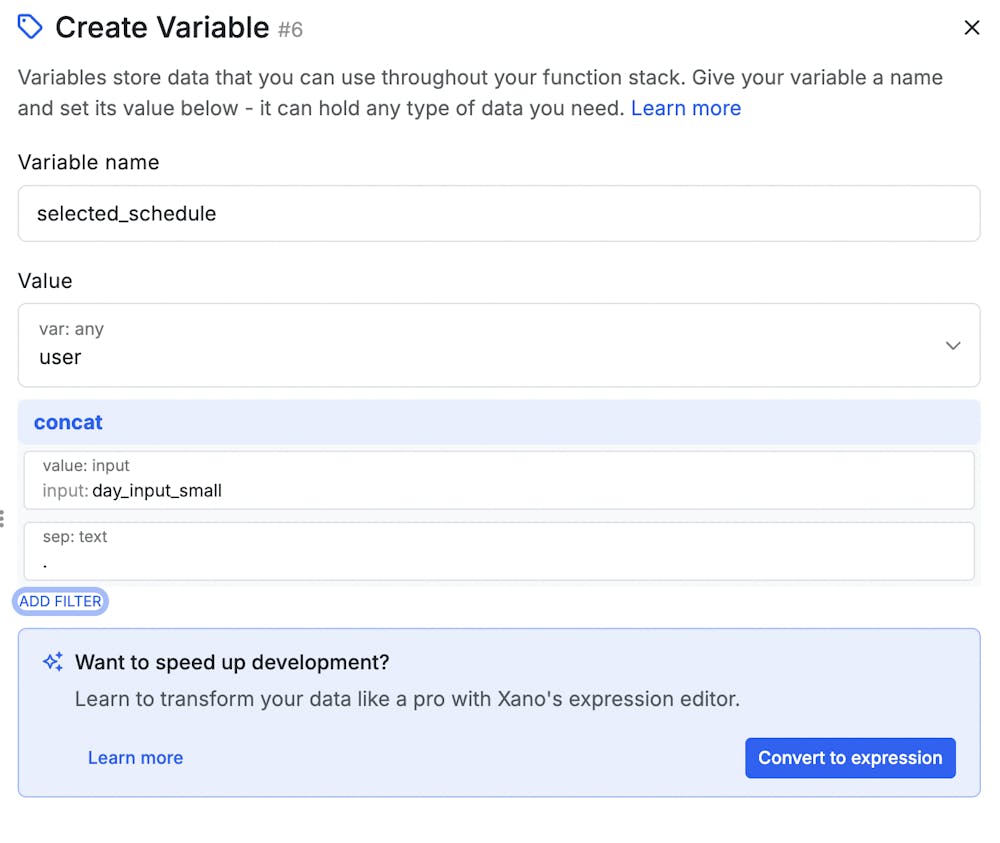Viewport: 1000px width, 843px height.
Task: Click the blue tag icon in the header
Action: (30, 27)
